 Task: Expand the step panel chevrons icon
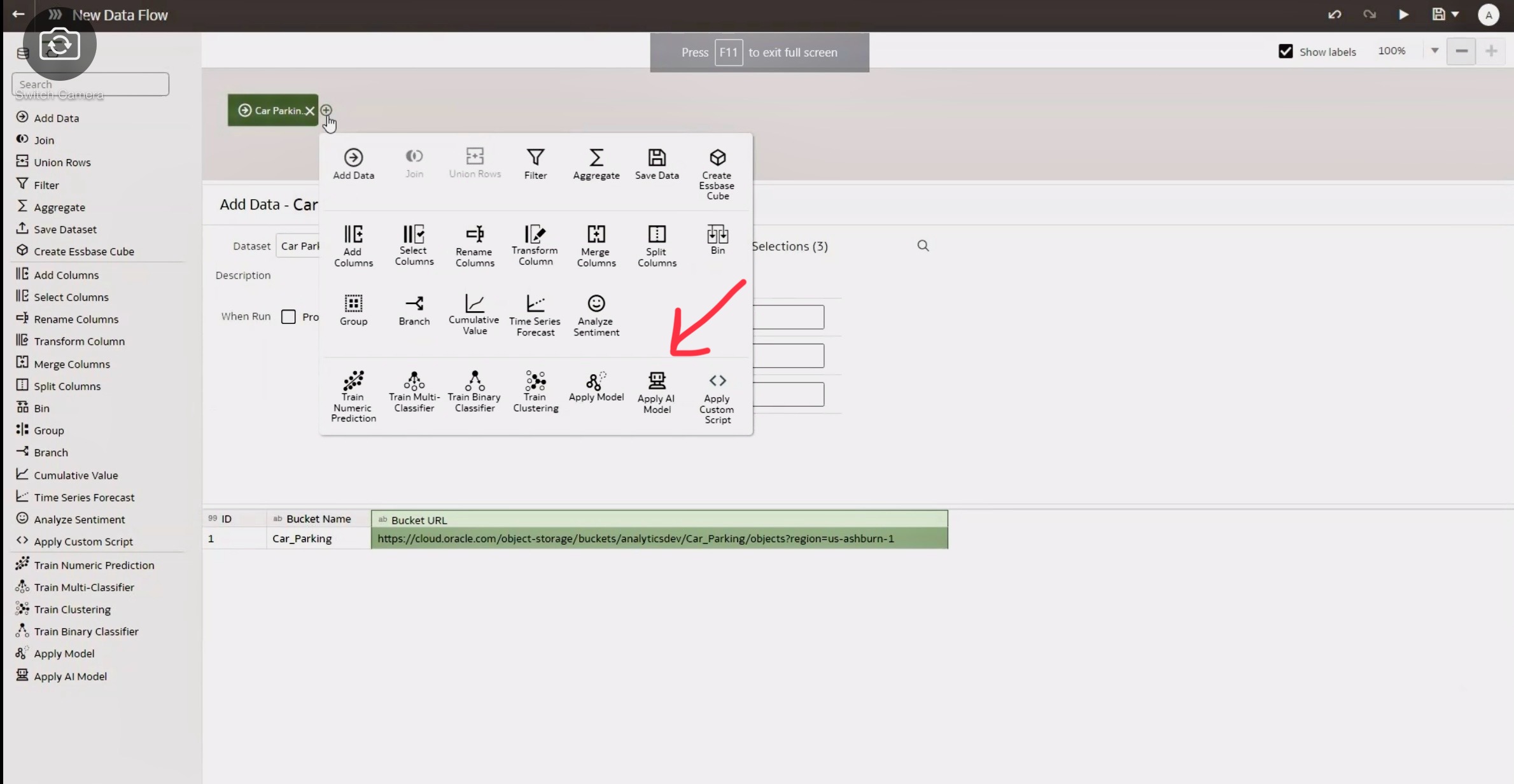tap(55, 15)
